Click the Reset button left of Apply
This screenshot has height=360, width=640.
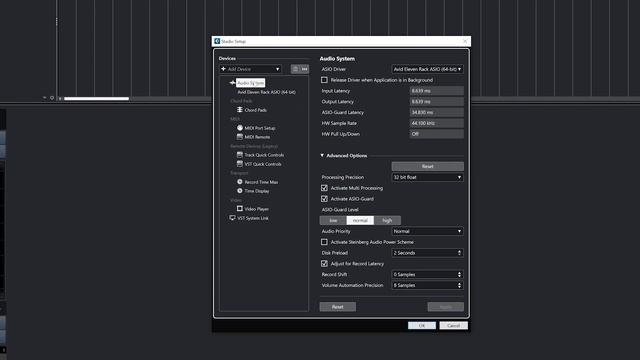(x=338, y=307)
